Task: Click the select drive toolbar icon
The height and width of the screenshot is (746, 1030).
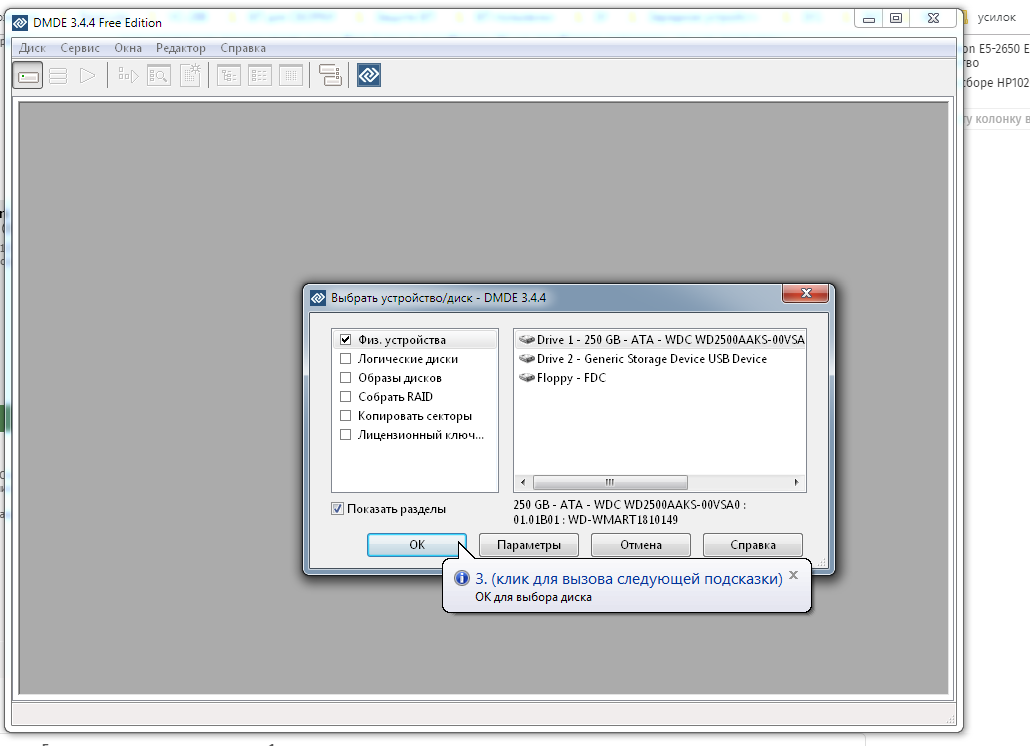Action: [x=28, y=75]
